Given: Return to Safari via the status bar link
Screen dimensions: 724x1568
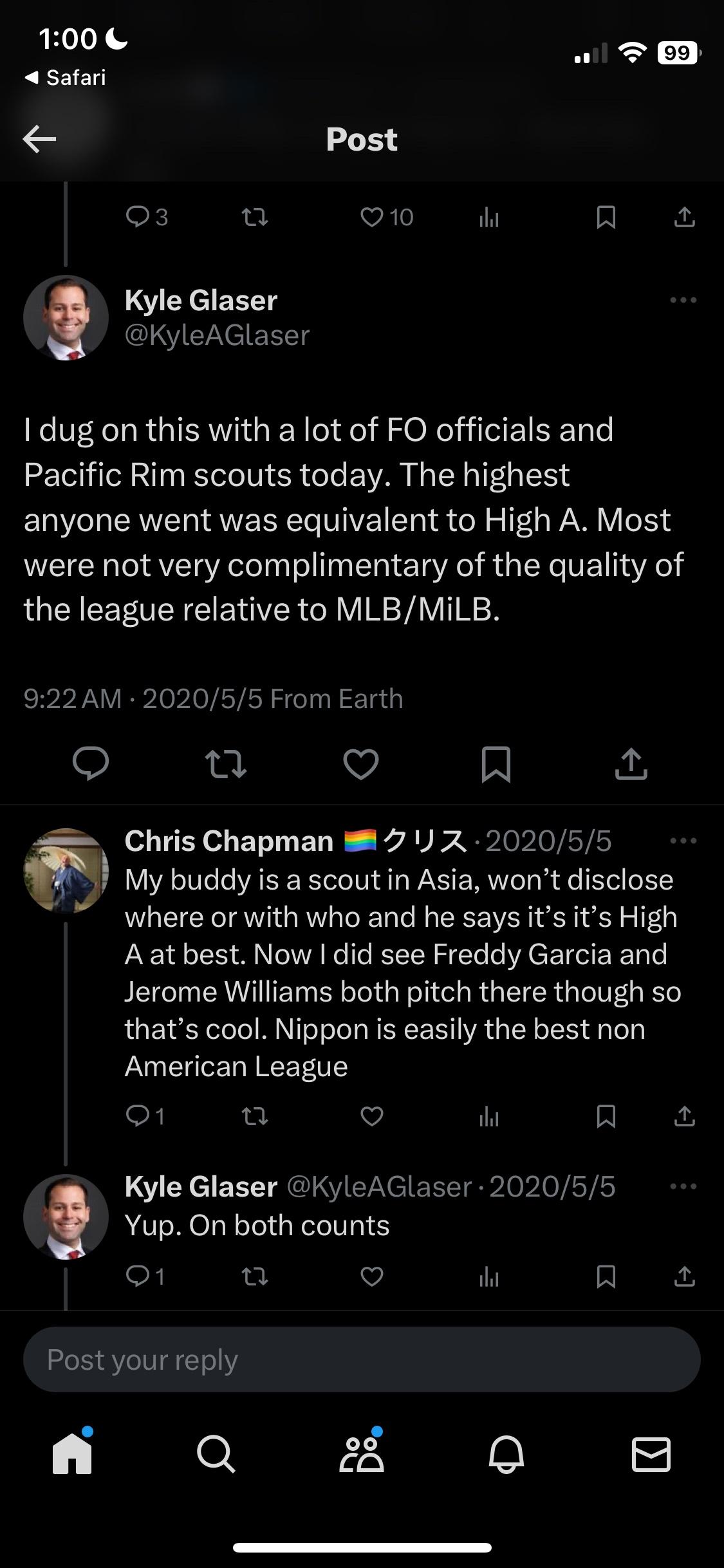Looking at the screenshot, I should [x=66, y=78].
